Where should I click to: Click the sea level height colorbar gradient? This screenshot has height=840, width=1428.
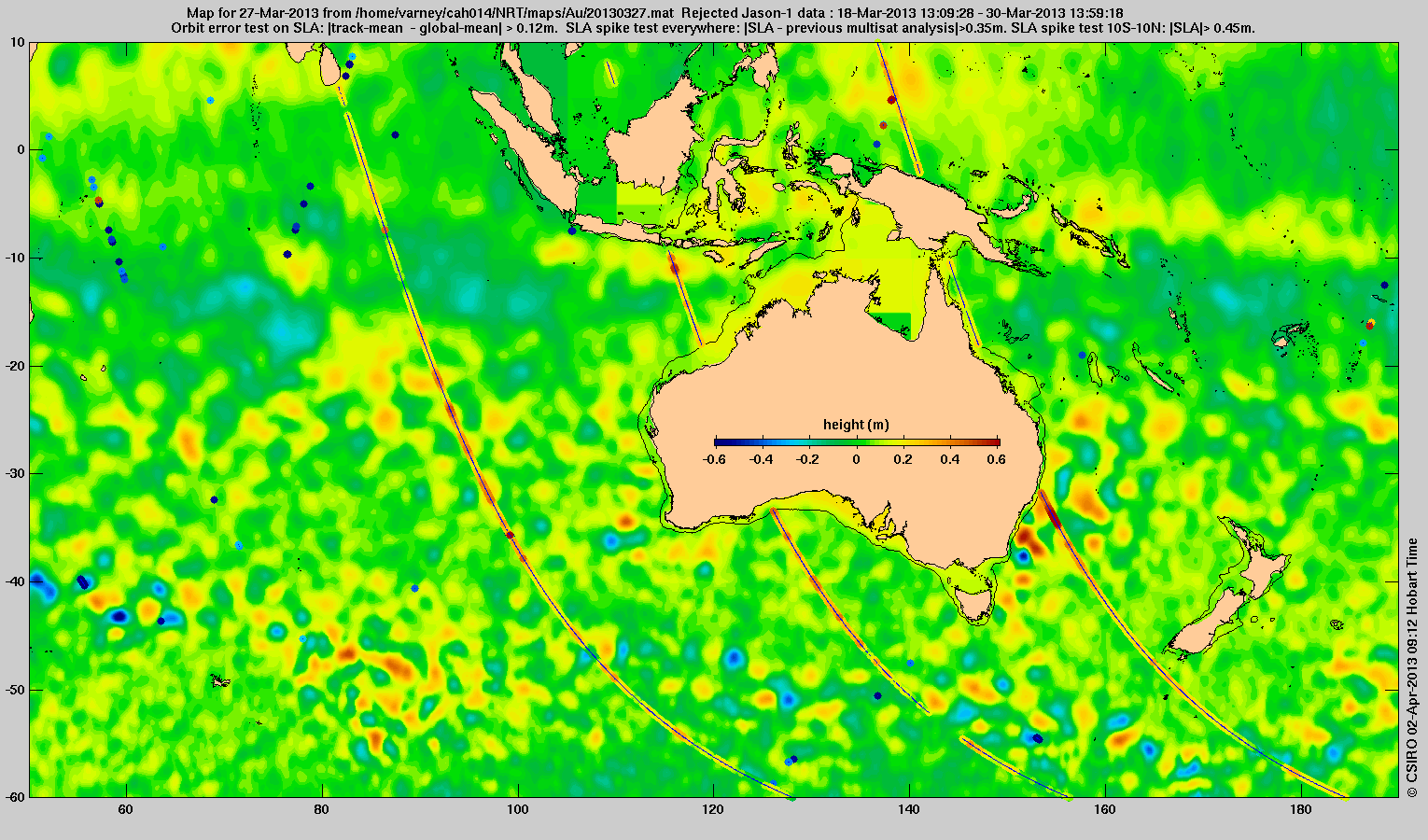tap(857, 442)
